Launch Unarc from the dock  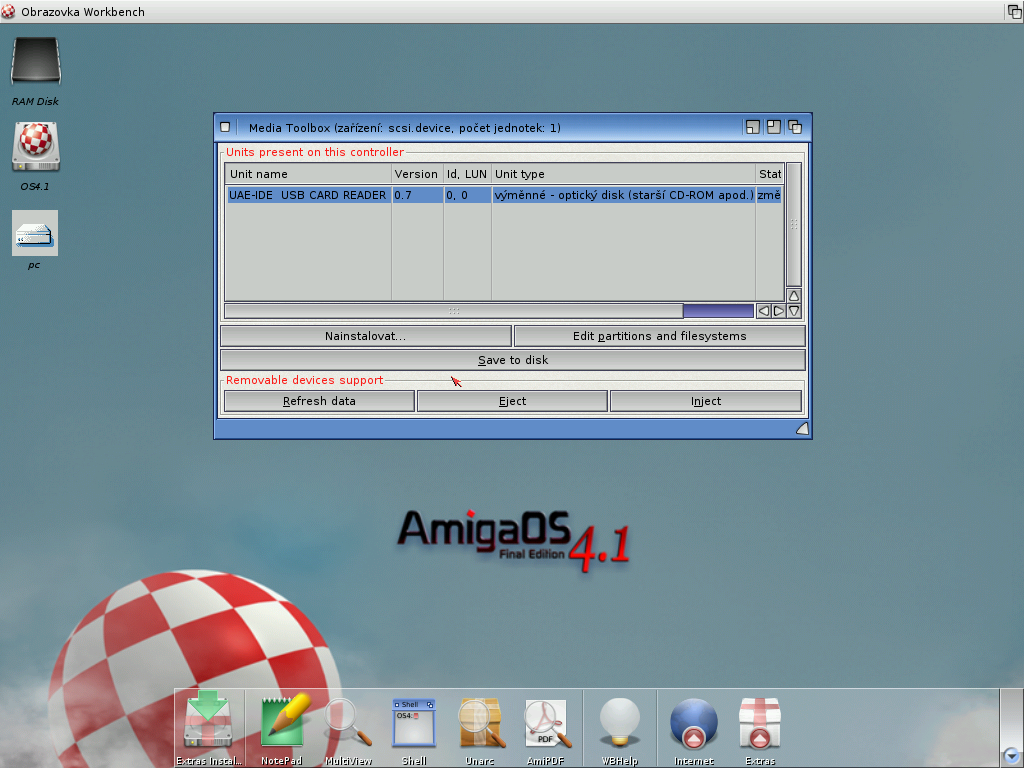[480, 722]
